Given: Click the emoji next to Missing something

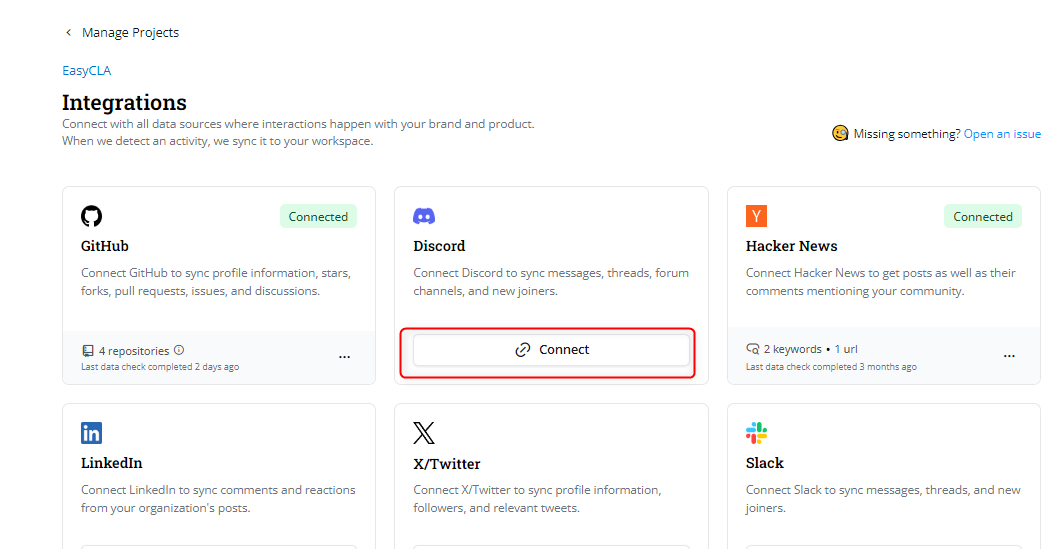Looking at the screenshot, I should [841, 133].
